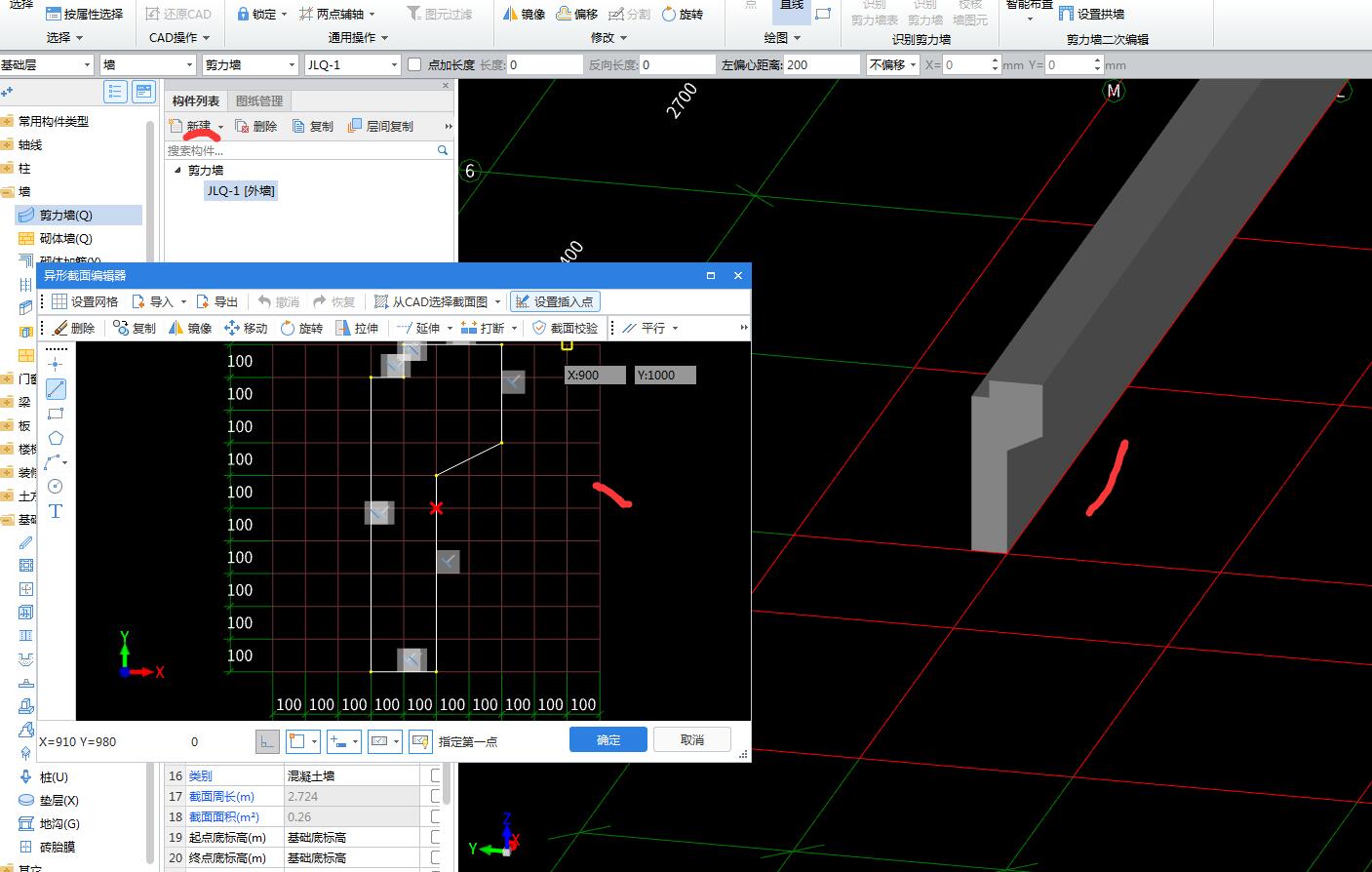The width and height of the screenshot is (1372, 872).
Task: Click 删除 delete in section editor toolbar
Action: coord(74,328)
